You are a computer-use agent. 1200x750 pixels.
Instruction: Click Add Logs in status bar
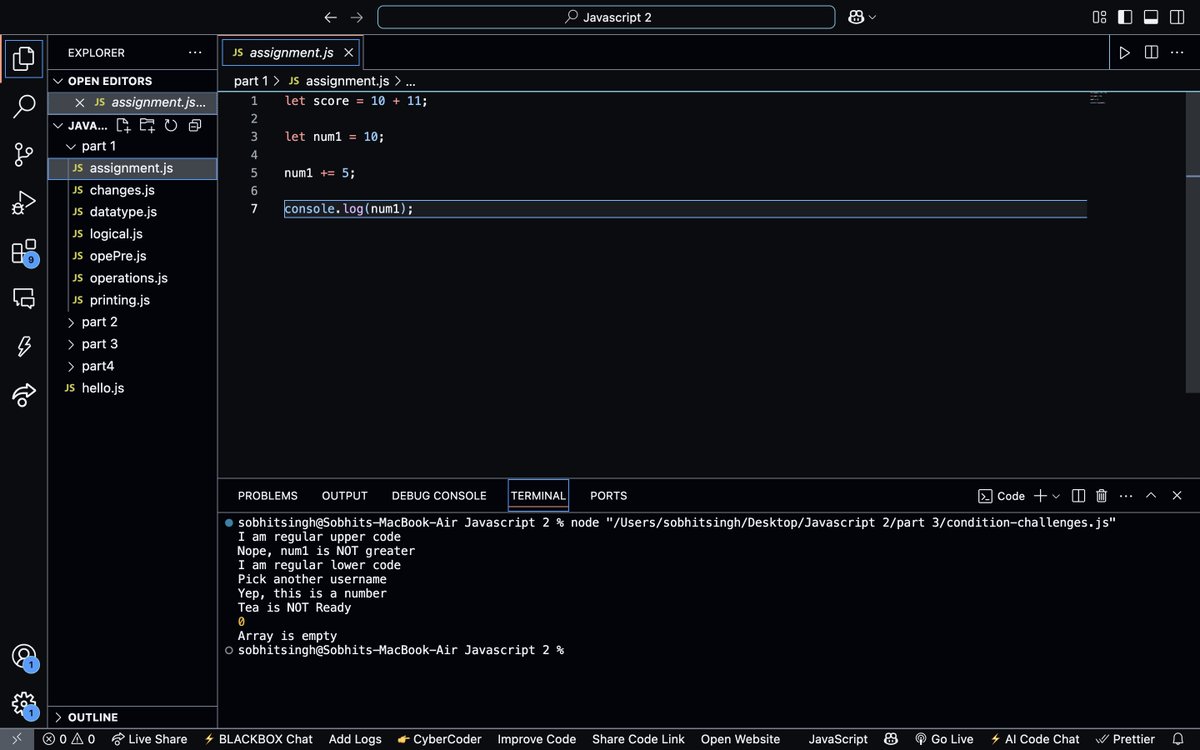click(x=355, y=739)
